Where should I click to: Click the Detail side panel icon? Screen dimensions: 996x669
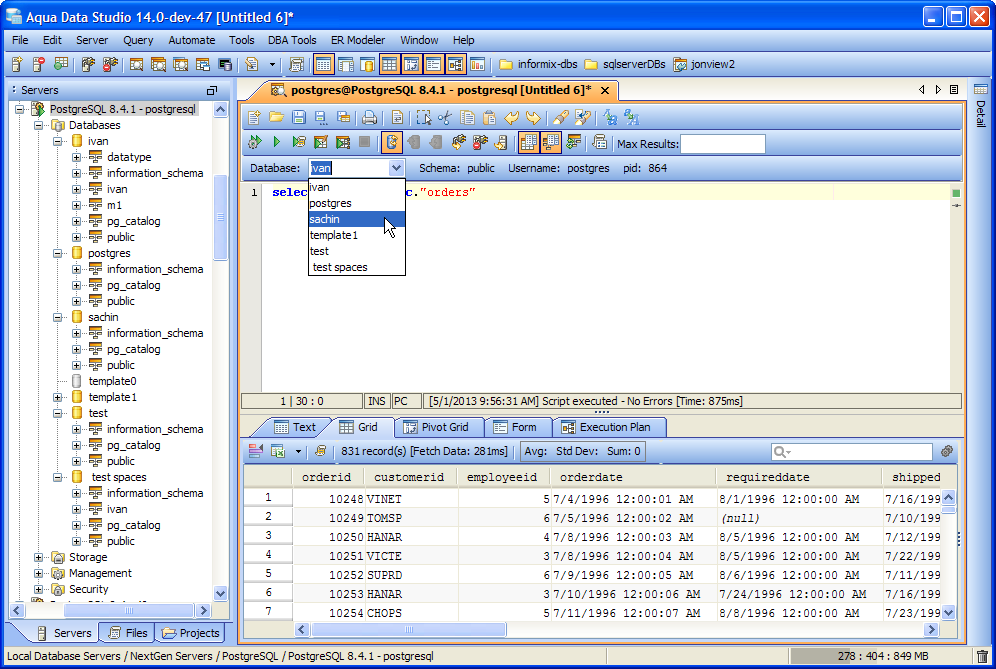pyautogui.click(x=981, y=90)
